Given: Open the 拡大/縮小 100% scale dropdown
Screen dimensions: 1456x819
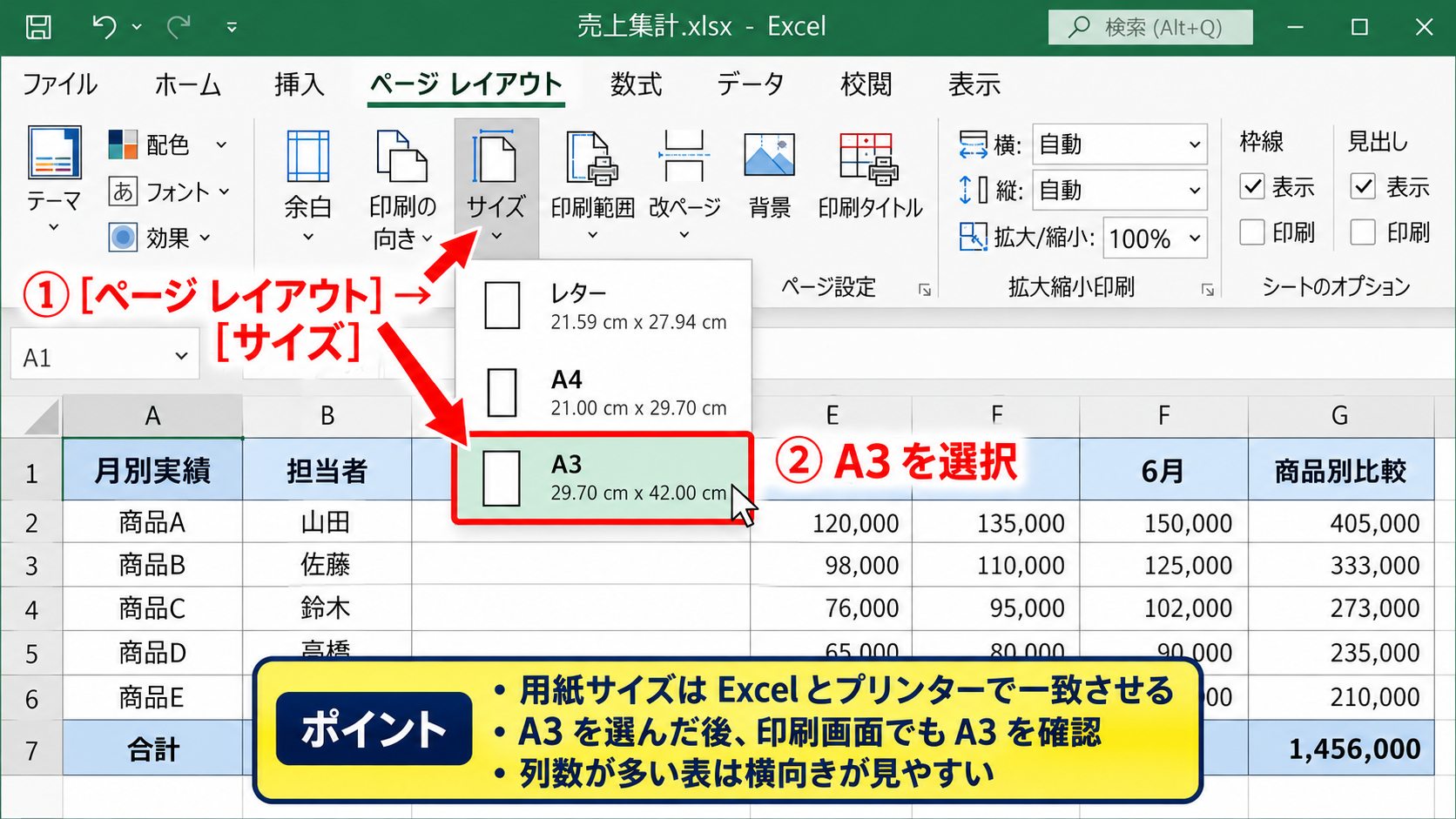Looking at the screenshot, I should (1155, 238).
